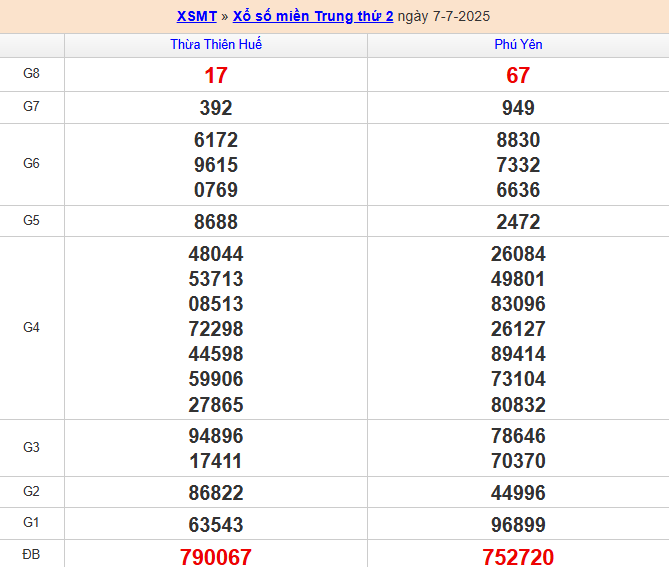Screen dimensions: 669x567
Task: Select G3 number 94896
Action: 216,436
